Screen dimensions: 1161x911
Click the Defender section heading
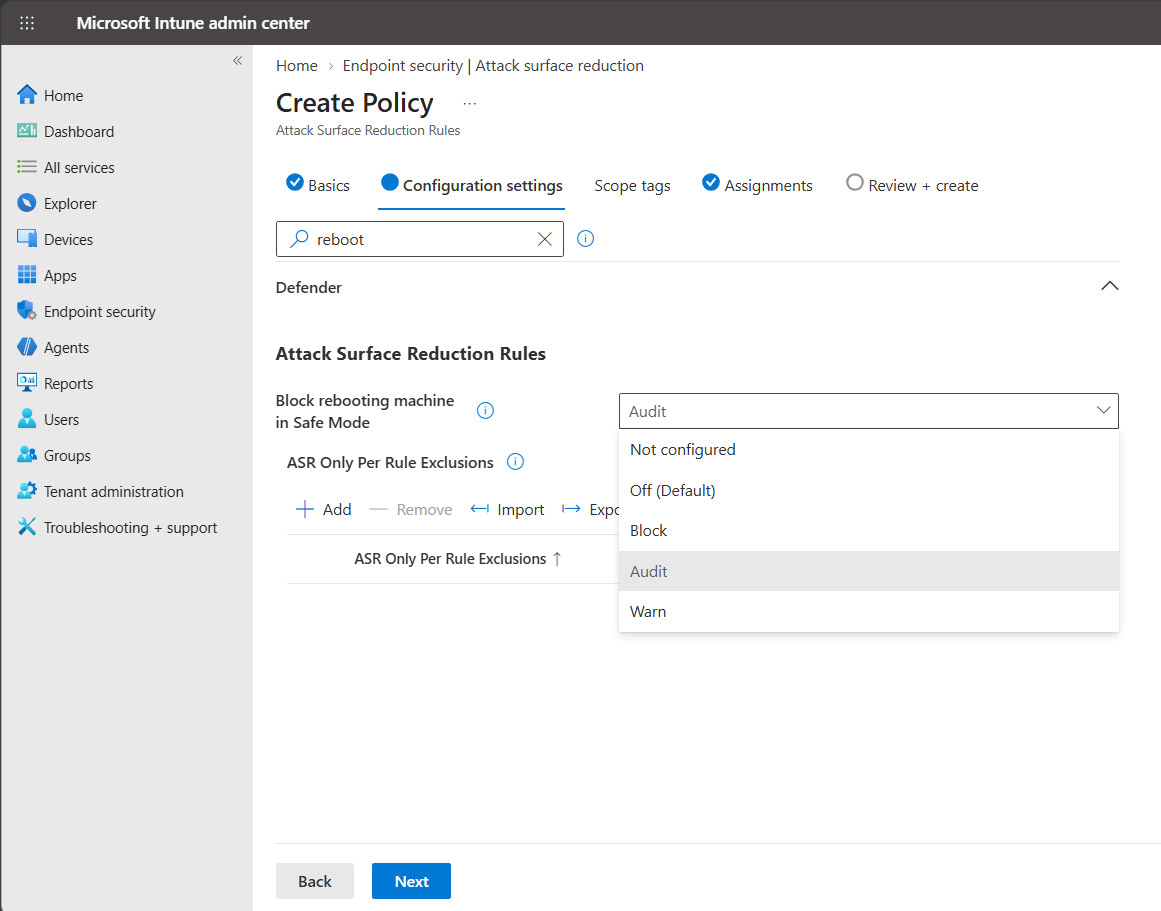click(309, 287)
